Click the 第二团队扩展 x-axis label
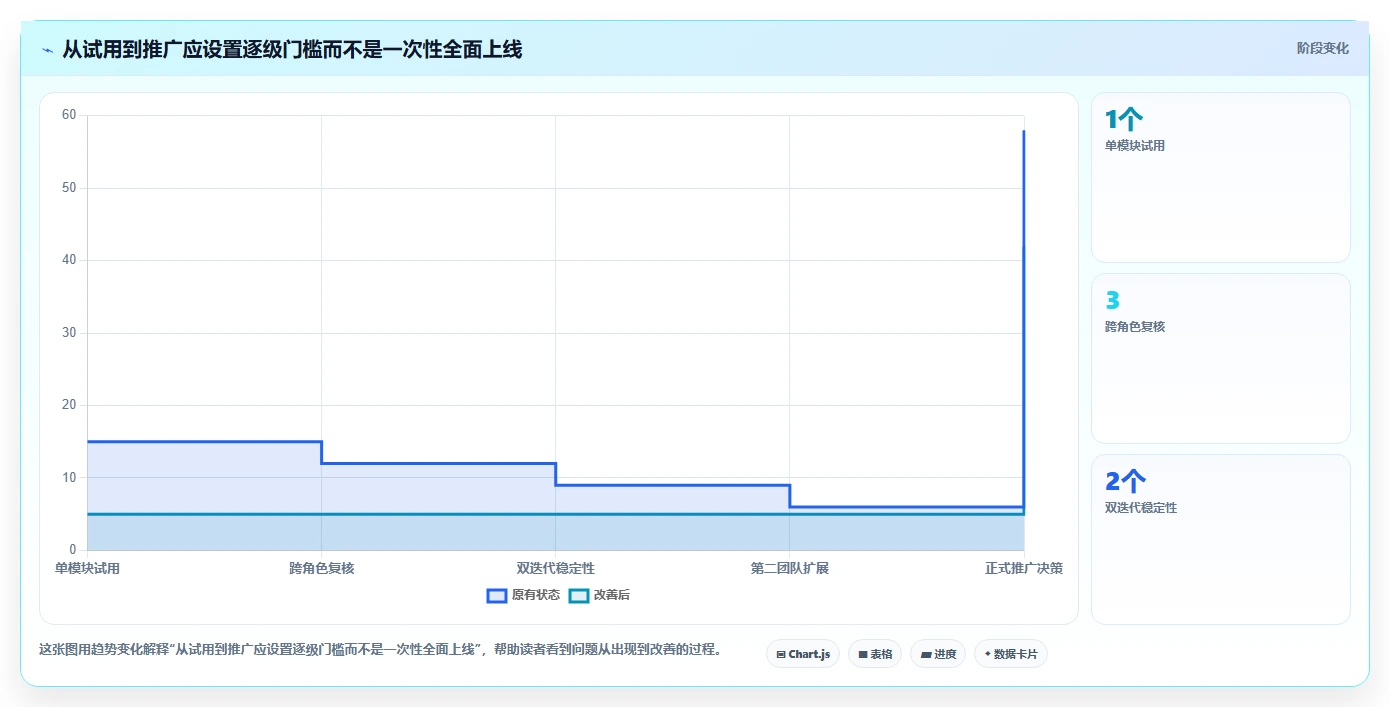Image resolution: width=1390 pixels, height=707 pixels. (x=789, y=568)
